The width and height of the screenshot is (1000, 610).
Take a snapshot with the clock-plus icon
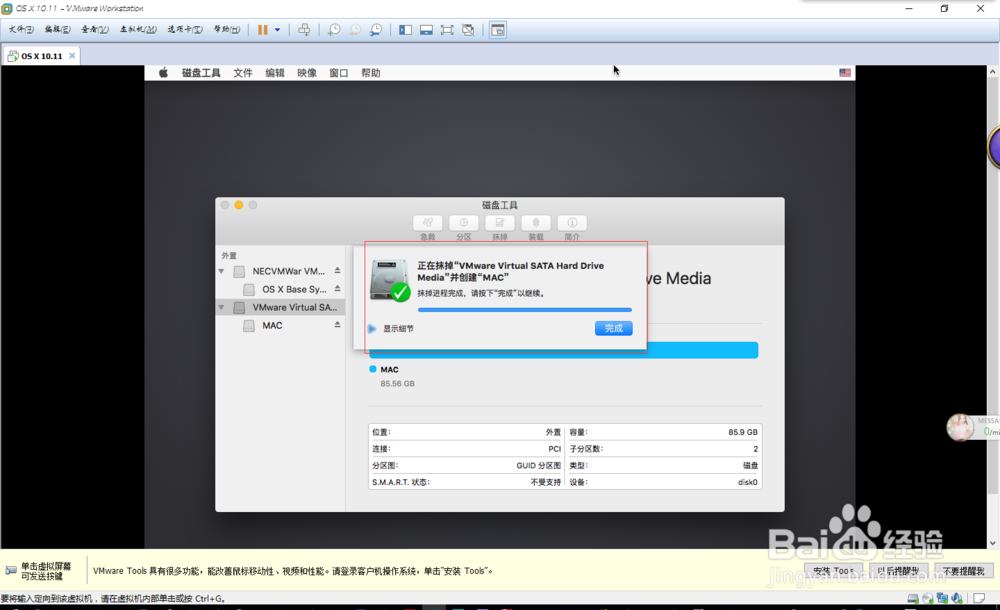click(334, 30)
